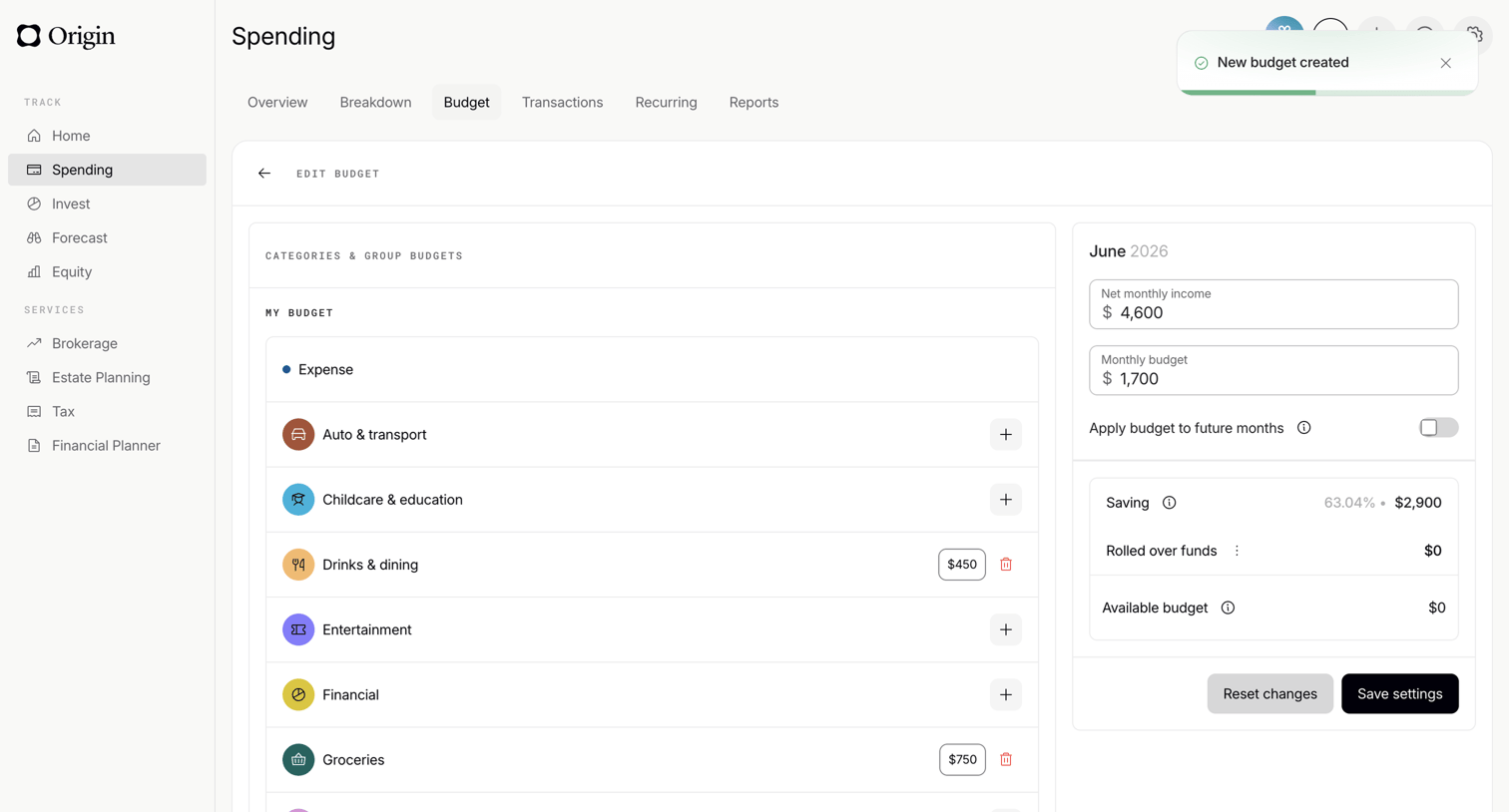Viewport: 1509px width, 812px height.
Task: Open Home from the sidebar
Action: 107,136
